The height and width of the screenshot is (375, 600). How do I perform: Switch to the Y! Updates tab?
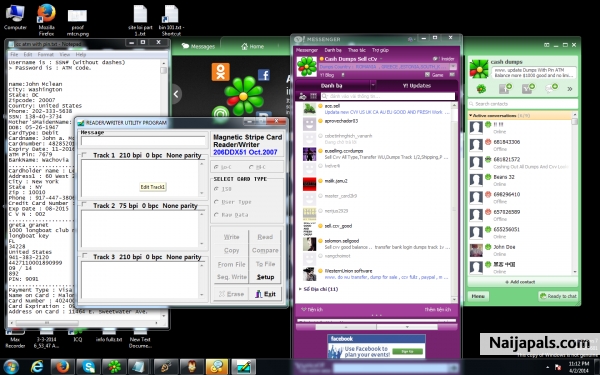416,85
